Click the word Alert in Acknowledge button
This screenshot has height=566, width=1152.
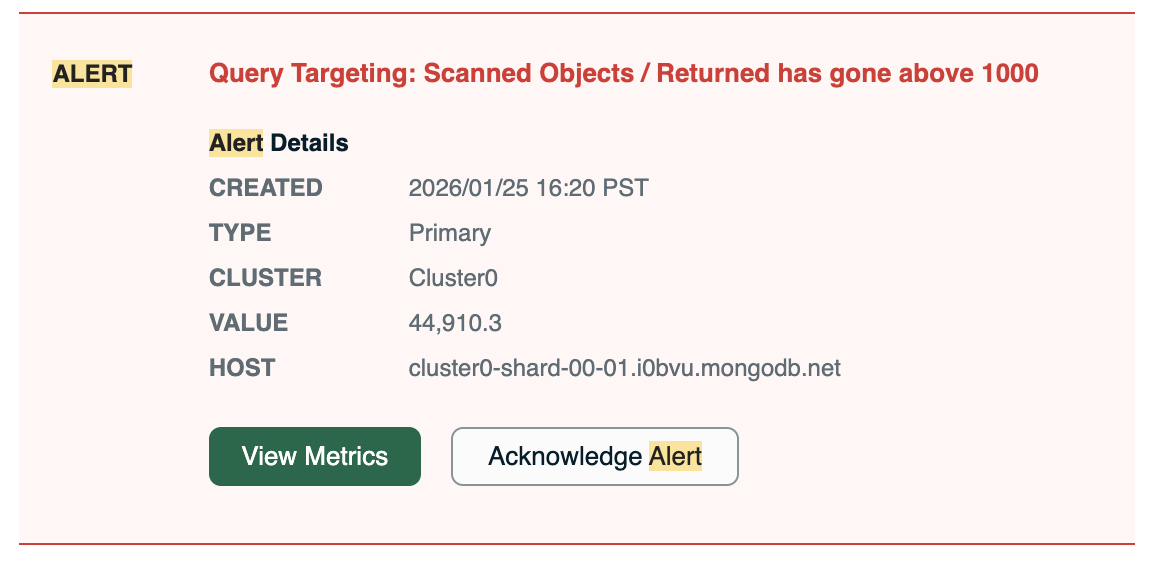coord(676,456)
